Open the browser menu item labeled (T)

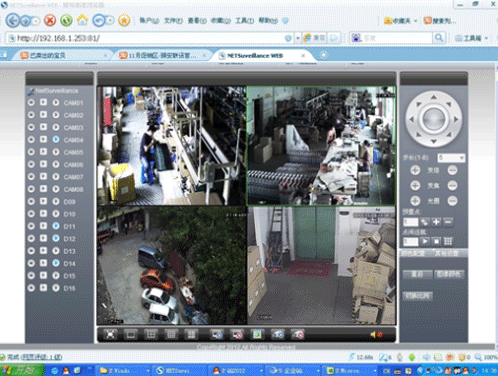click(244, 21)
